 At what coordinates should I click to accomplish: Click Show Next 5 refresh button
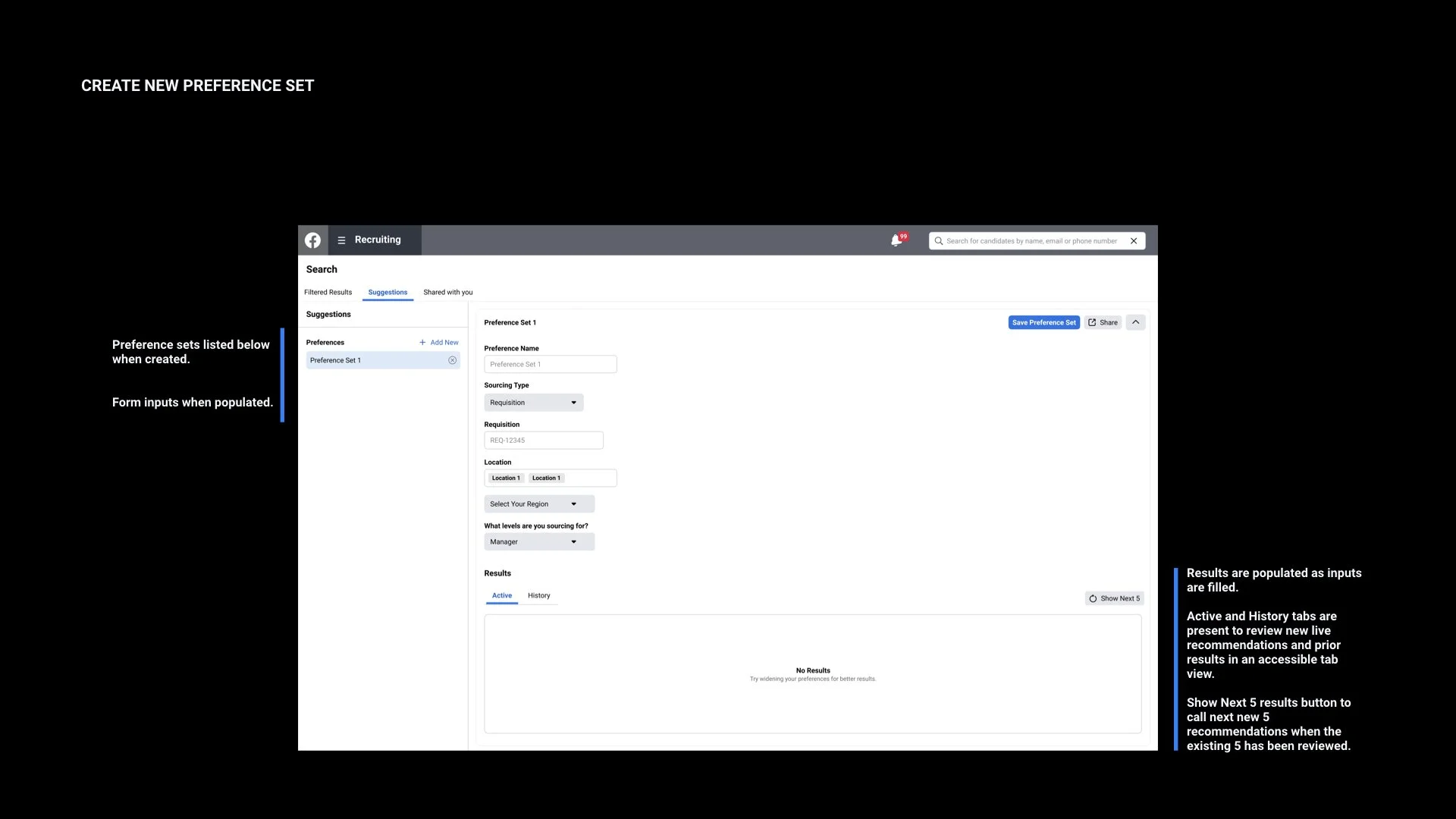[x=1114, y=598]
